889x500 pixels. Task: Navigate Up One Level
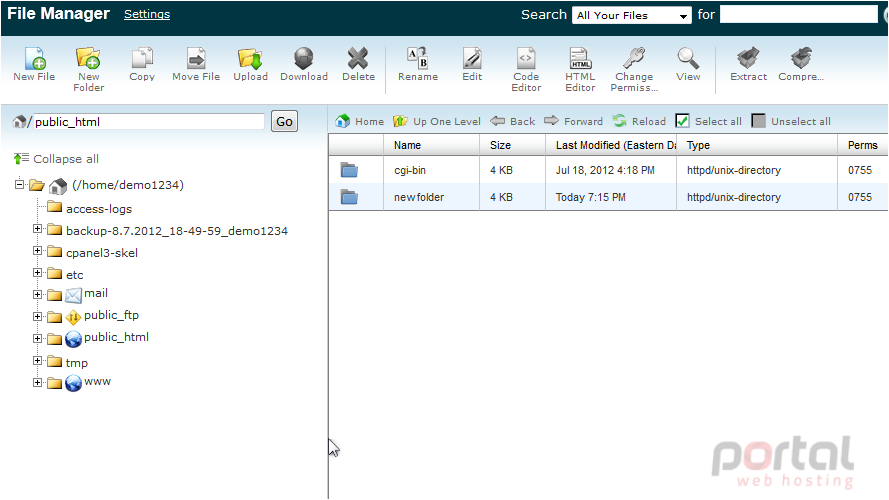437,121
